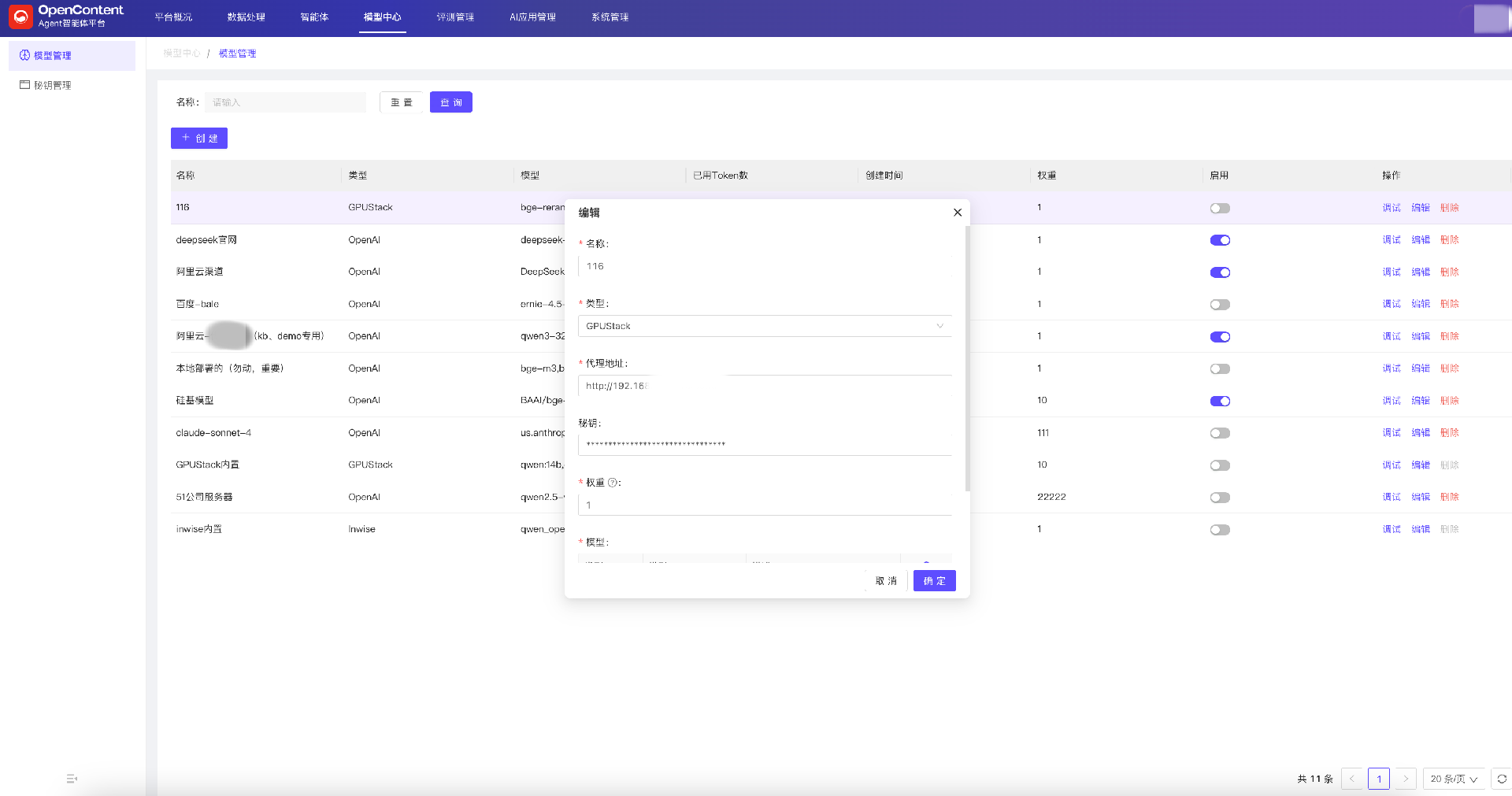This screenshot has height=796, width=1512.
Task: Click the 创建 create button
Action: (199, 139)
